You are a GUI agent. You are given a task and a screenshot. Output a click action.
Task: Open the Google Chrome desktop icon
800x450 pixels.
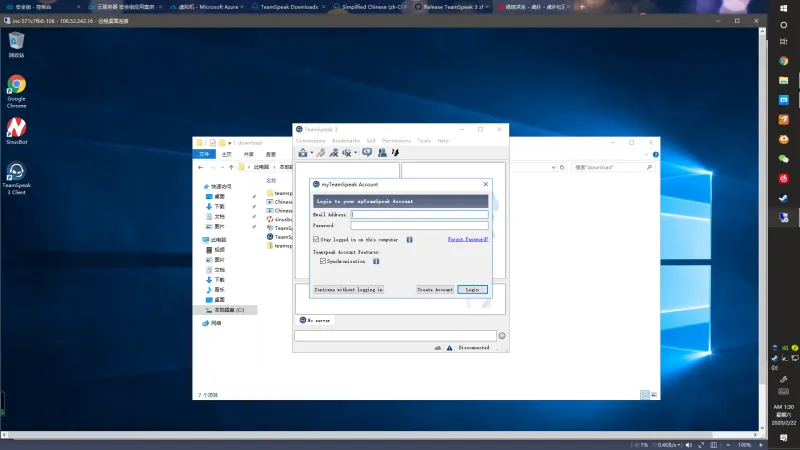click(x=16, y=91)
